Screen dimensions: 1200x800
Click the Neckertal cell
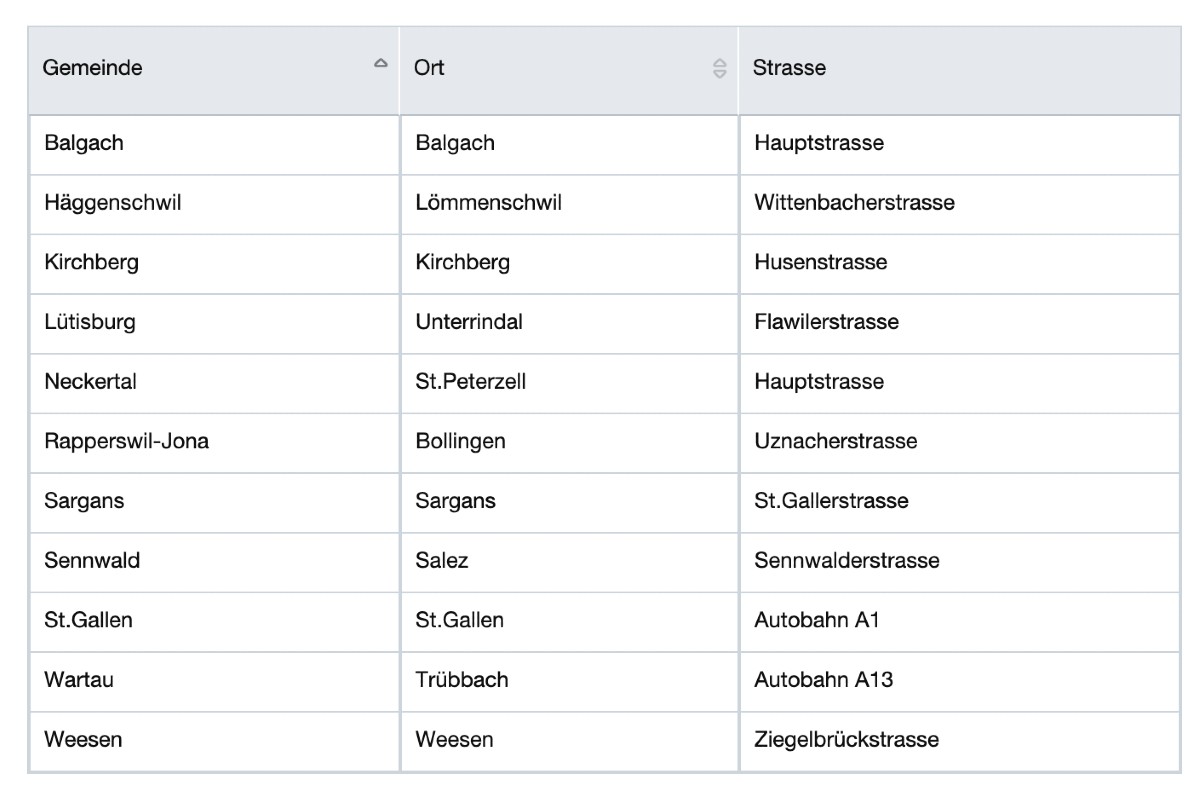(x=91, y=382)
